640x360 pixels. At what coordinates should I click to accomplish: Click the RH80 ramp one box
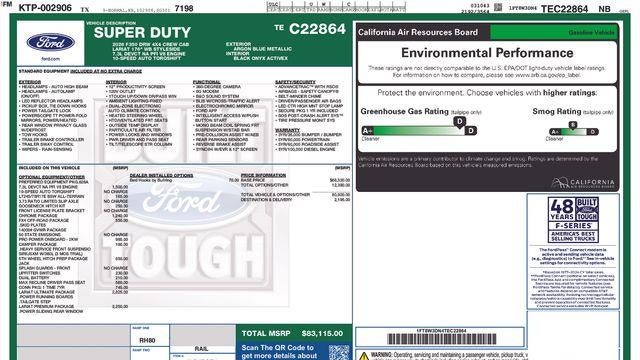pyautogui.click(x=149, y=337)
